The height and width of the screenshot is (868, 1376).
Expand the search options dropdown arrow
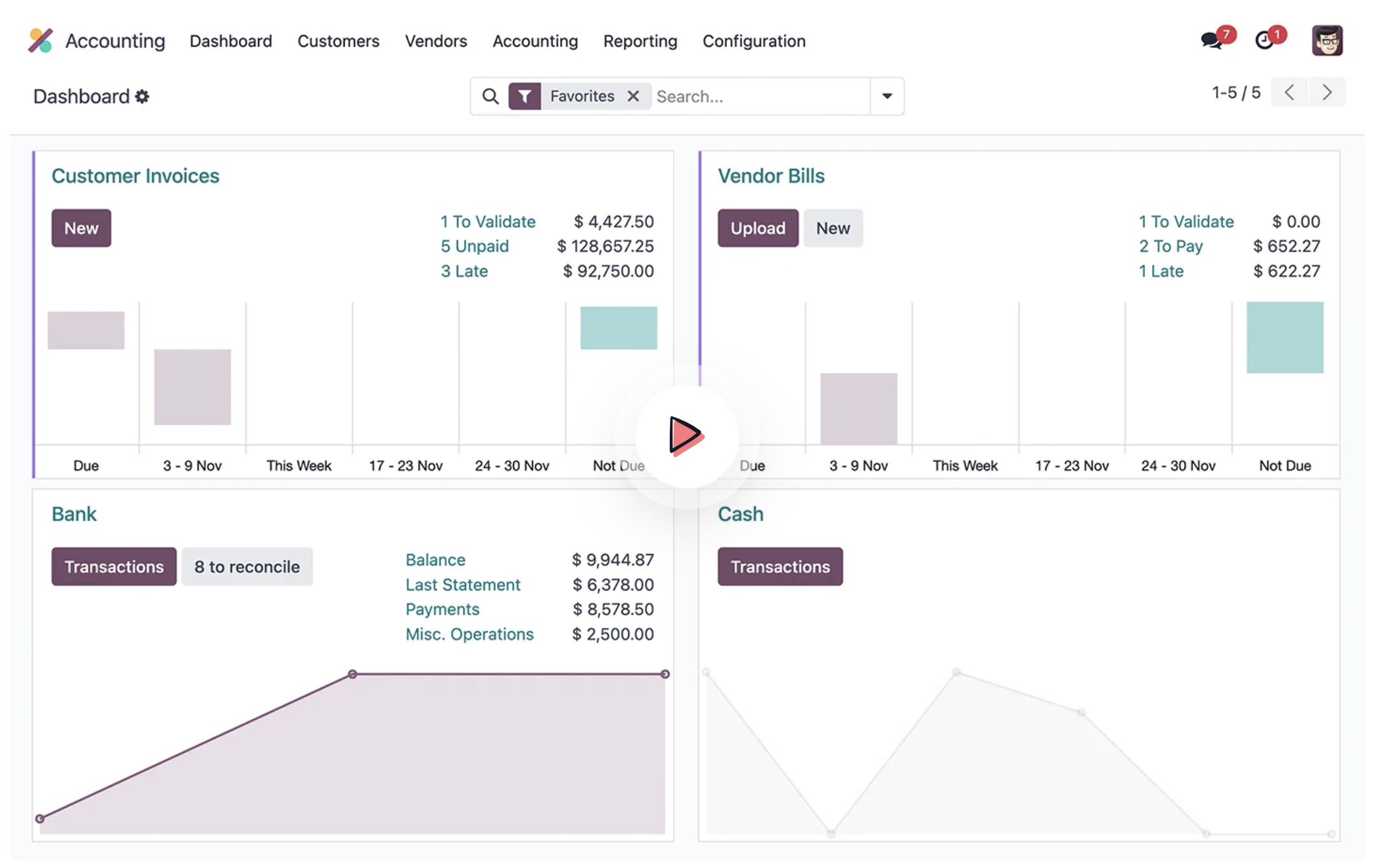pyautogui.click(x=887, y=97)
